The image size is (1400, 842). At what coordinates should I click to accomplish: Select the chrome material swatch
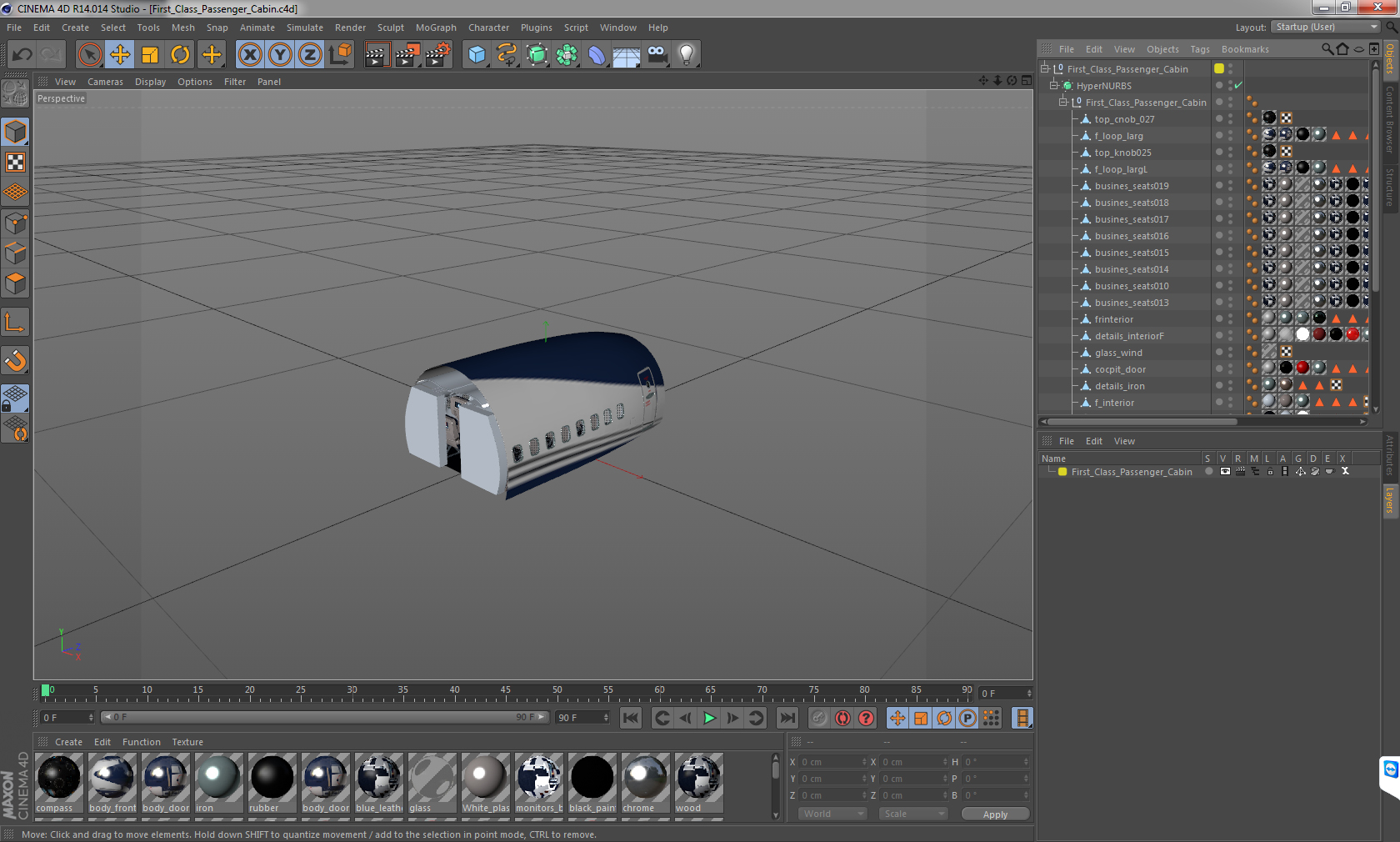(645, 782)
